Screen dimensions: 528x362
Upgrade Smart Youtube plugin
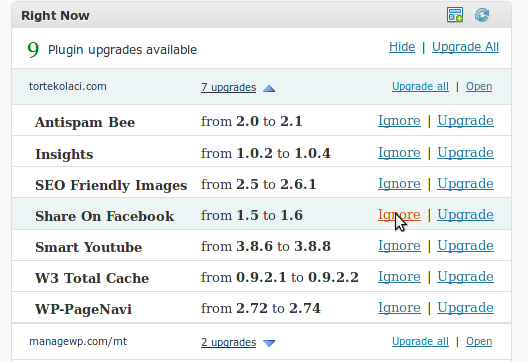[x=465, y=246]
